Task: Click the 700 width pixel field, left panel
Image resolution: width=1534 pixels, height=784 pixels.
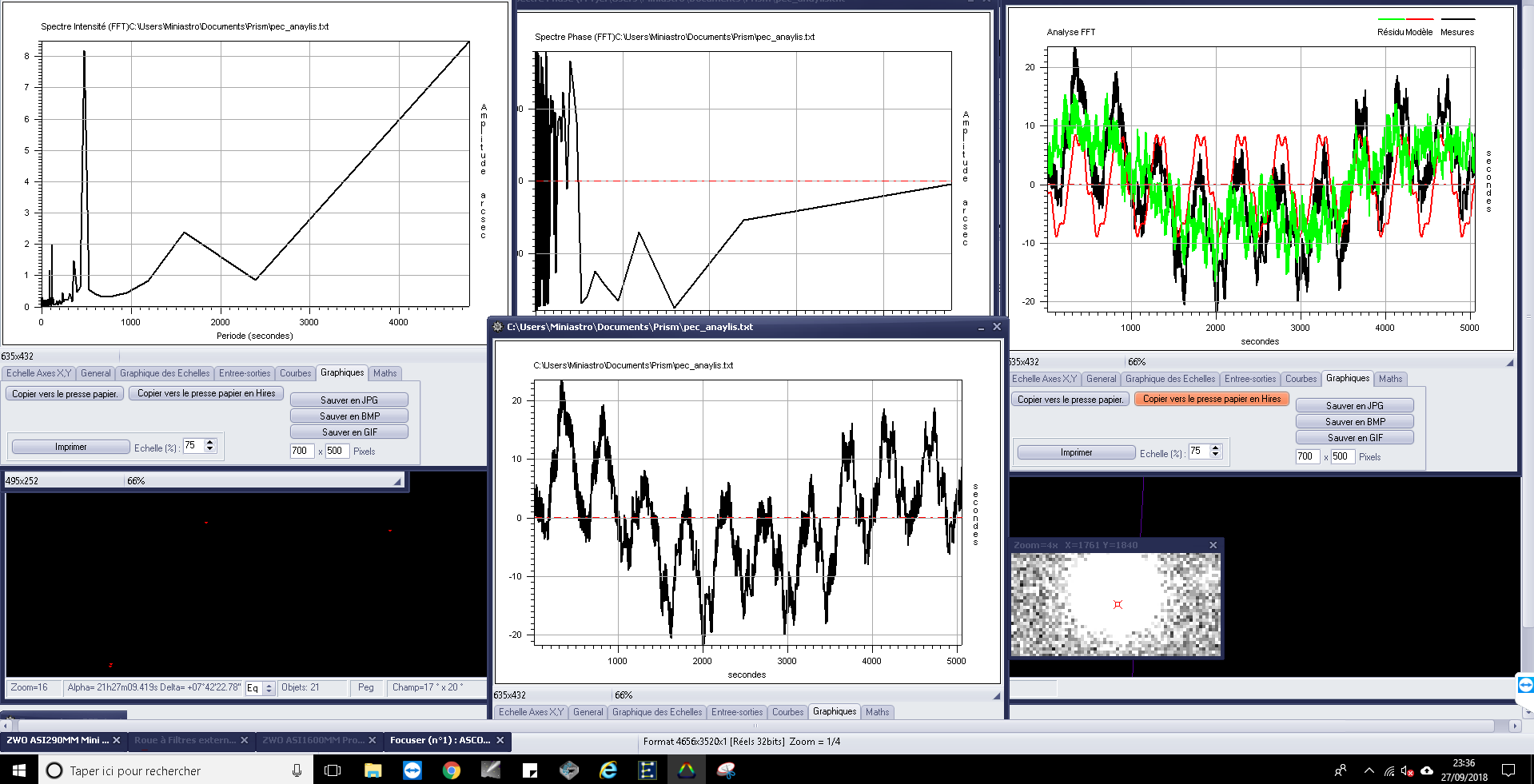Action: [x=301, y=451]
